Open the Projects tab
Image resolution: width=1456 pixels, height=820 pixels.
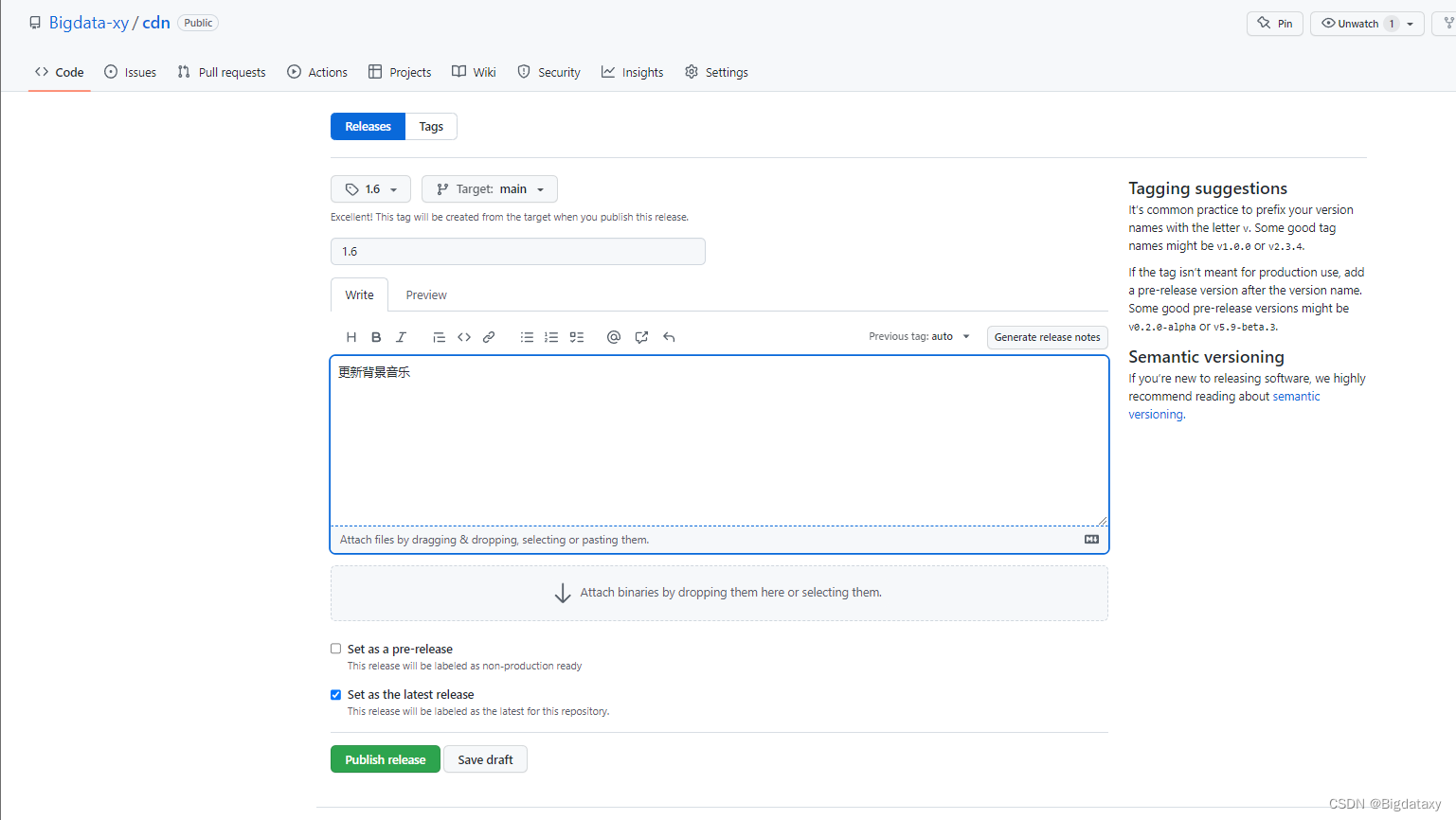point(400,72)
